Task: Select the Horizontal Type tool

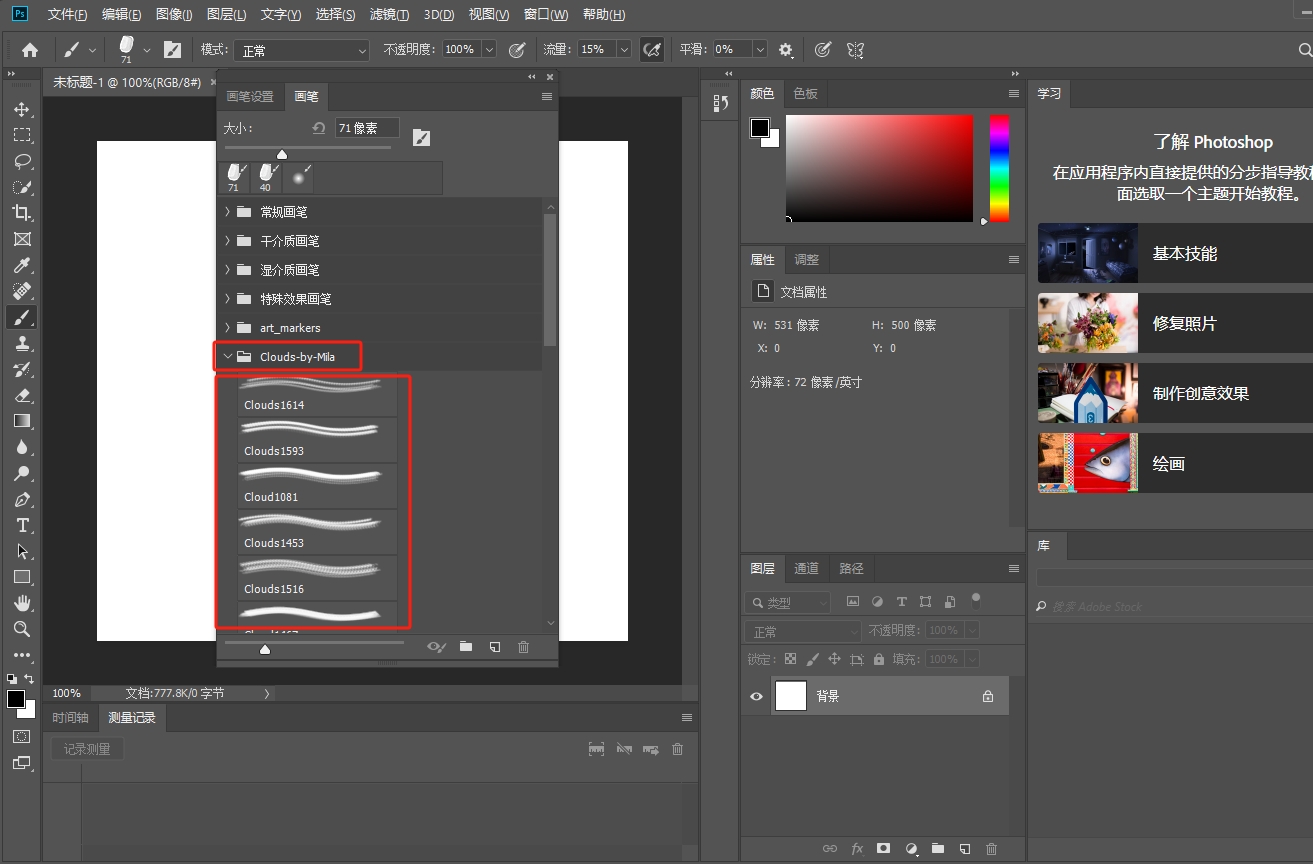Action: (22, 525)
